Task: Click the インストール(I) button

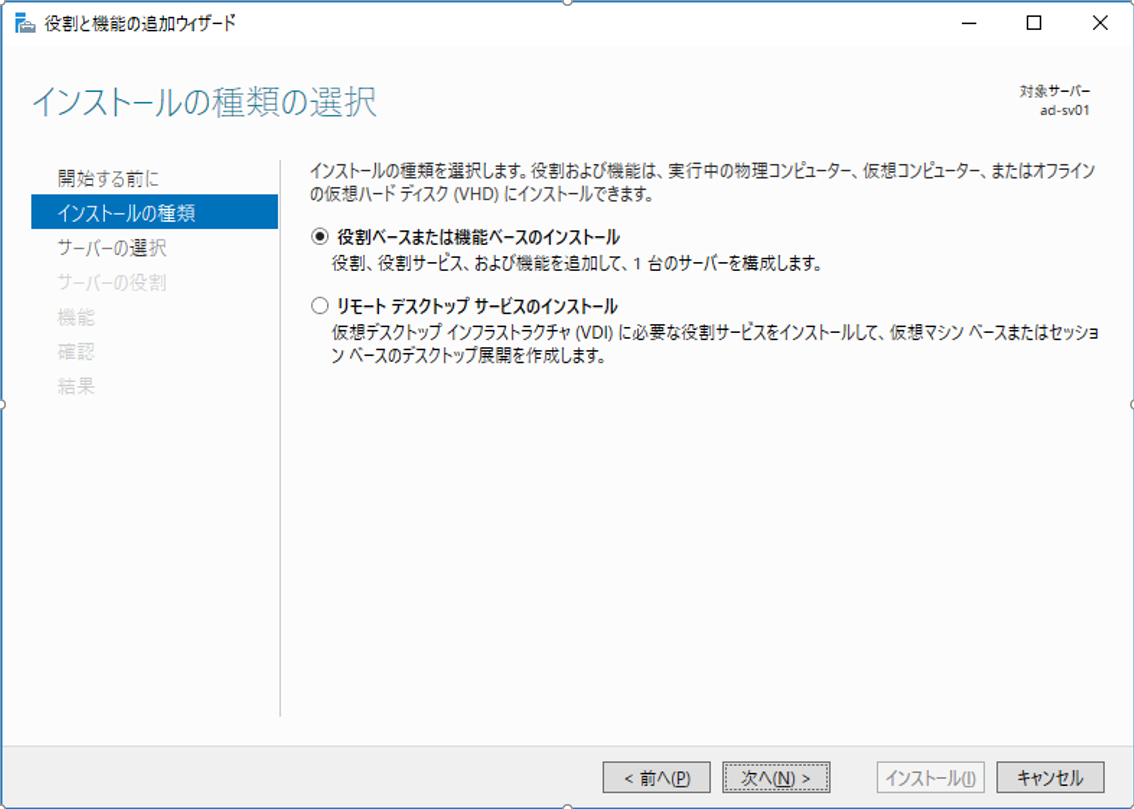Action: (x=930, y=776)
